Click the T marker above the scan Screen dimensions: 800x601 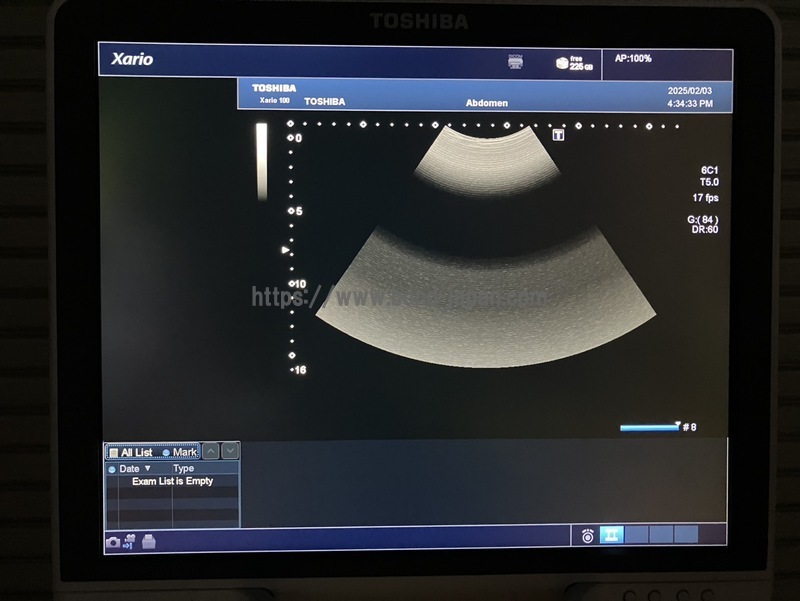[558, 134]
